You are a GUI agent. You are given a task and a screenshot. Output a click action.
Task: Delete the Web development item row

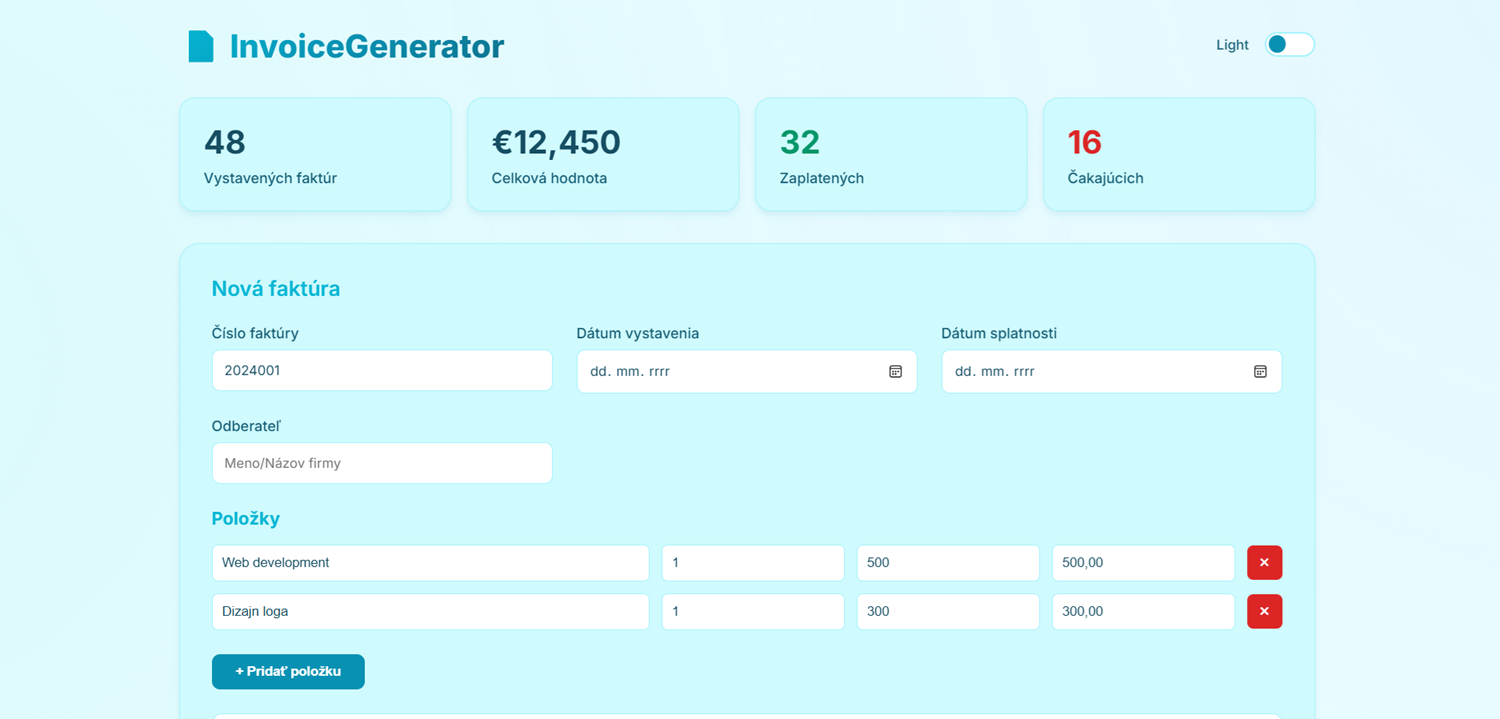coord(1264,563)
